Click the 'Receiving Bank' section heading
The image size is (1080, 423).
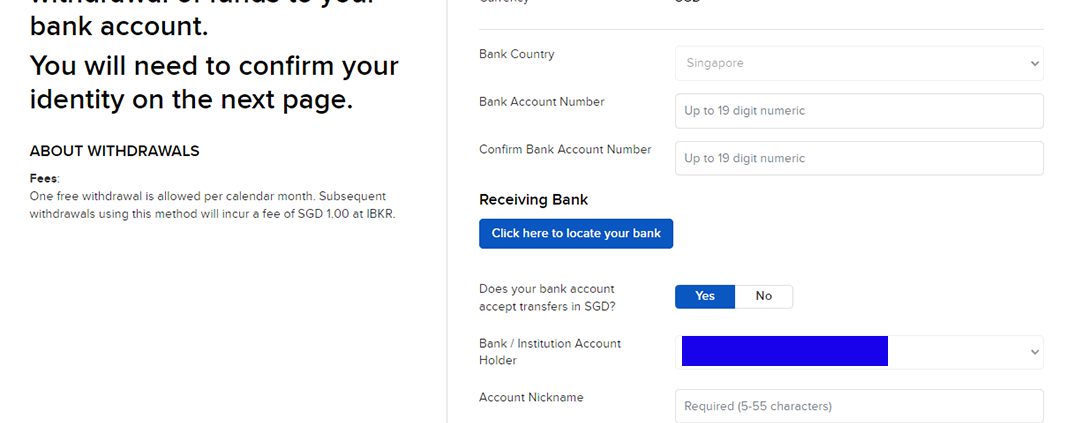coord(533,200)
